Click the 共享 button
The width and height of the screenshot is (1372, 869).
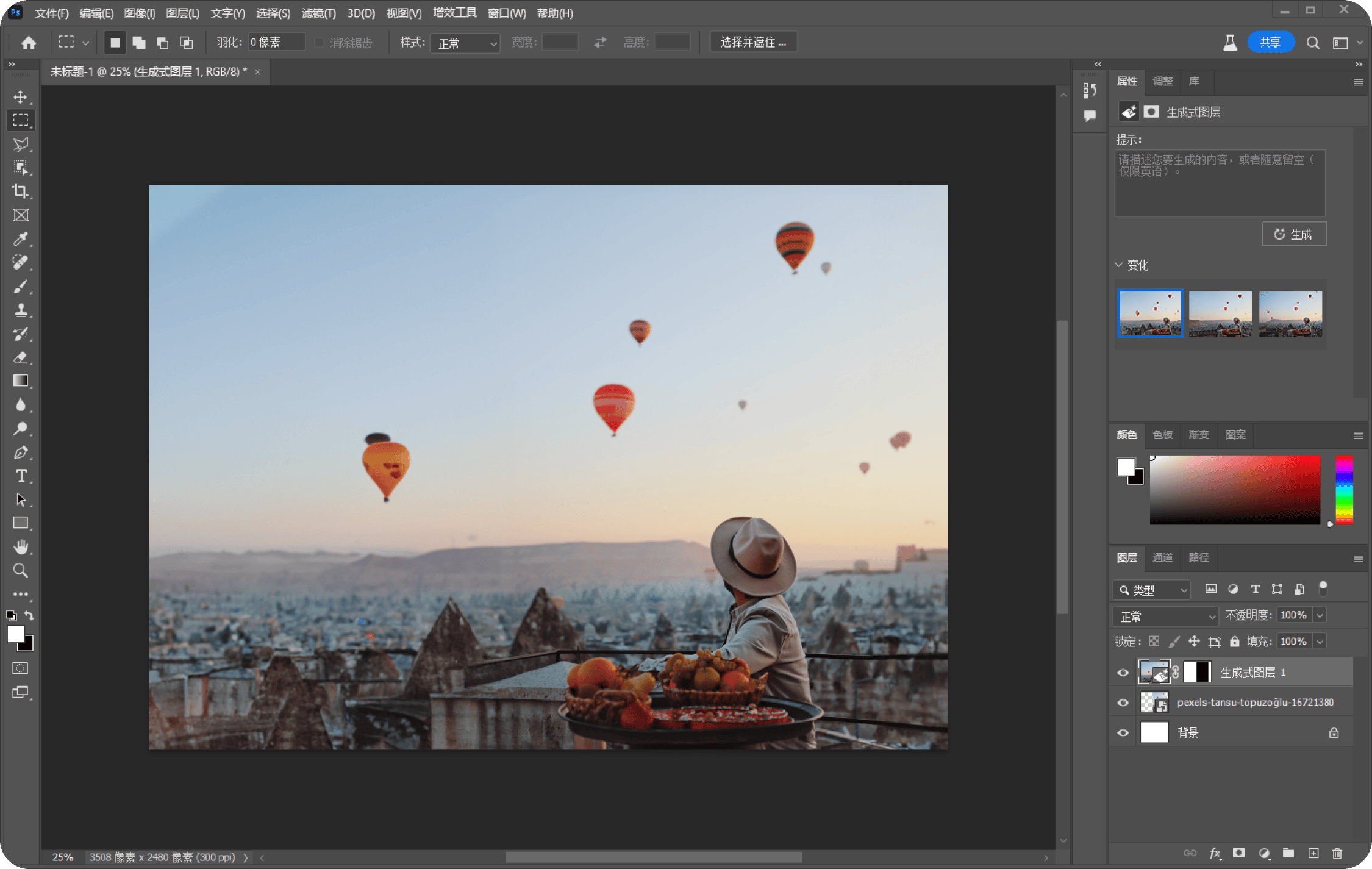[x=1270, y=42]
